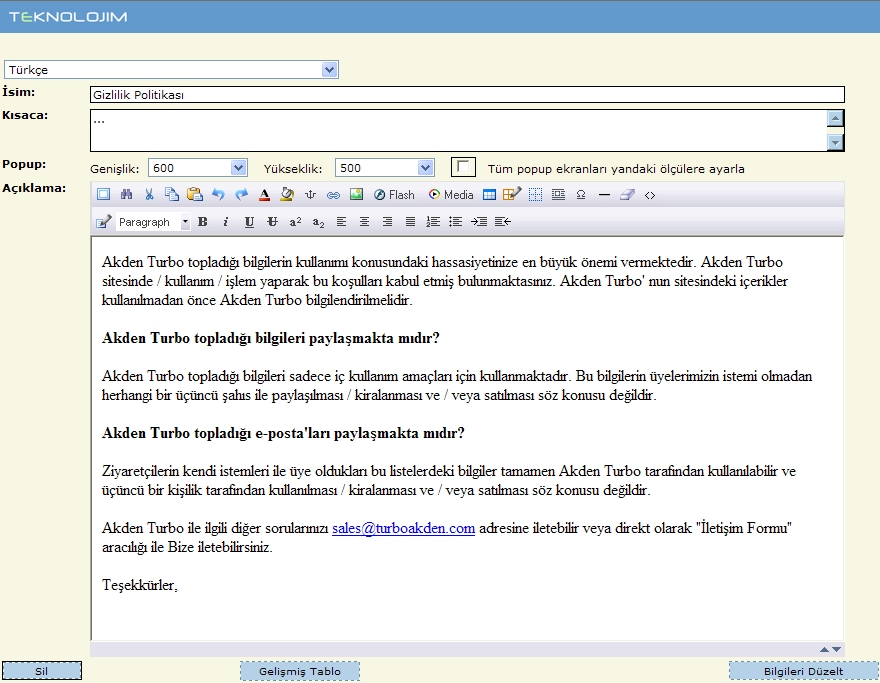Switch to HTML source view icon

click(x=650, y=195)
